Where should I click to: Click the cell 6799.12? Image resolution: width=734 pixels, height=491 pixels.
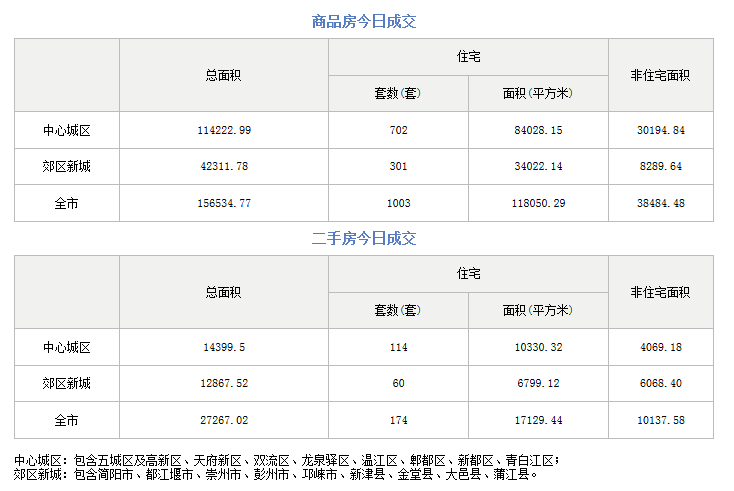click(538, 383)
